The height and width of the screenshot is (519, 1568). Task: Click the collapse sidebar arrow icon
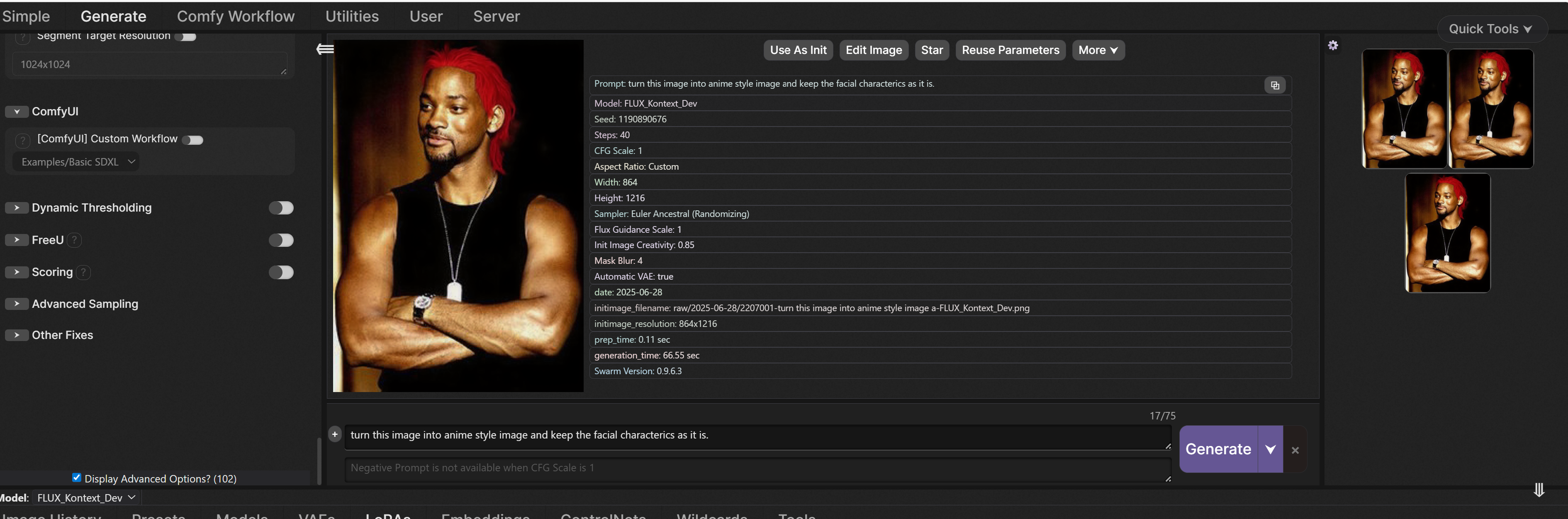click(325, 49)
